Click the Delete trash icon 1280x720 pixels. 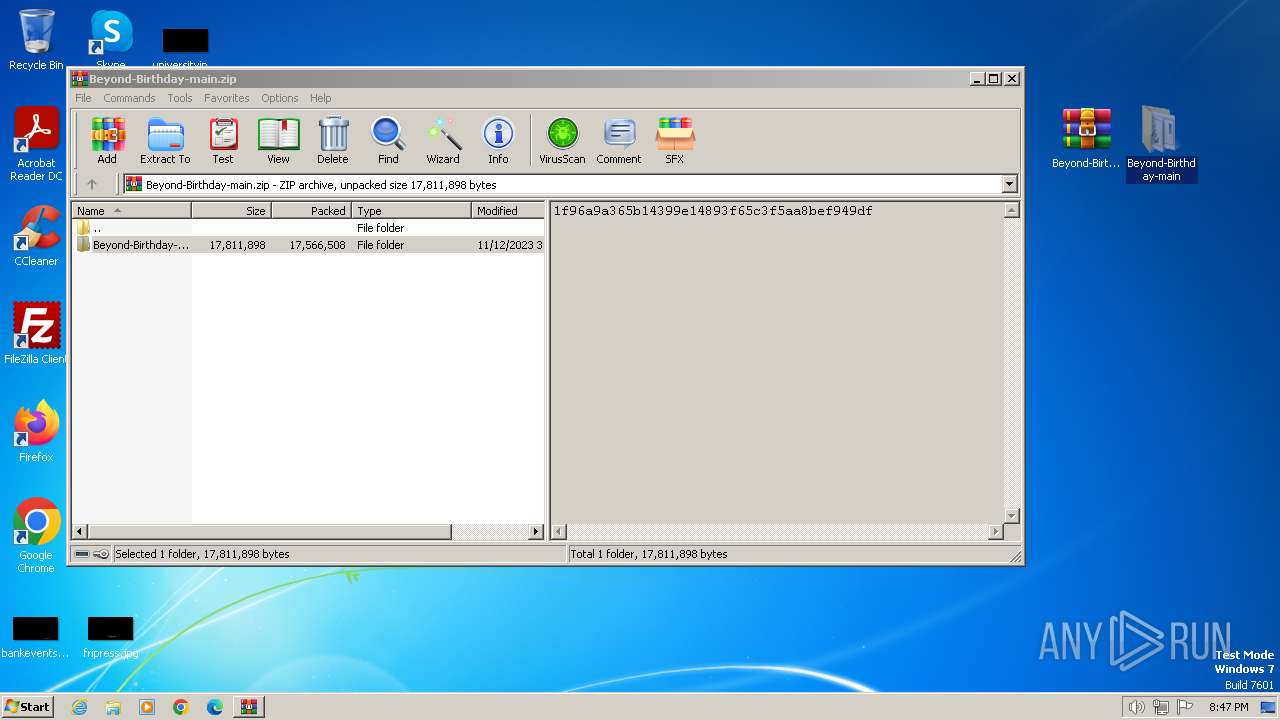333,140
